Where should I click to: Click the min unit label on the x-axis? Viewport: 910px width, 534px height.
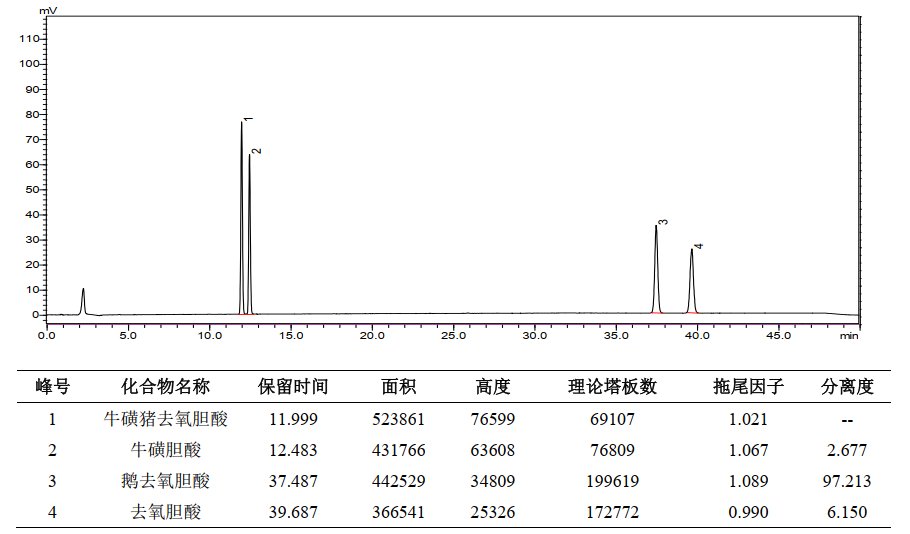click(x=848, y=336)
